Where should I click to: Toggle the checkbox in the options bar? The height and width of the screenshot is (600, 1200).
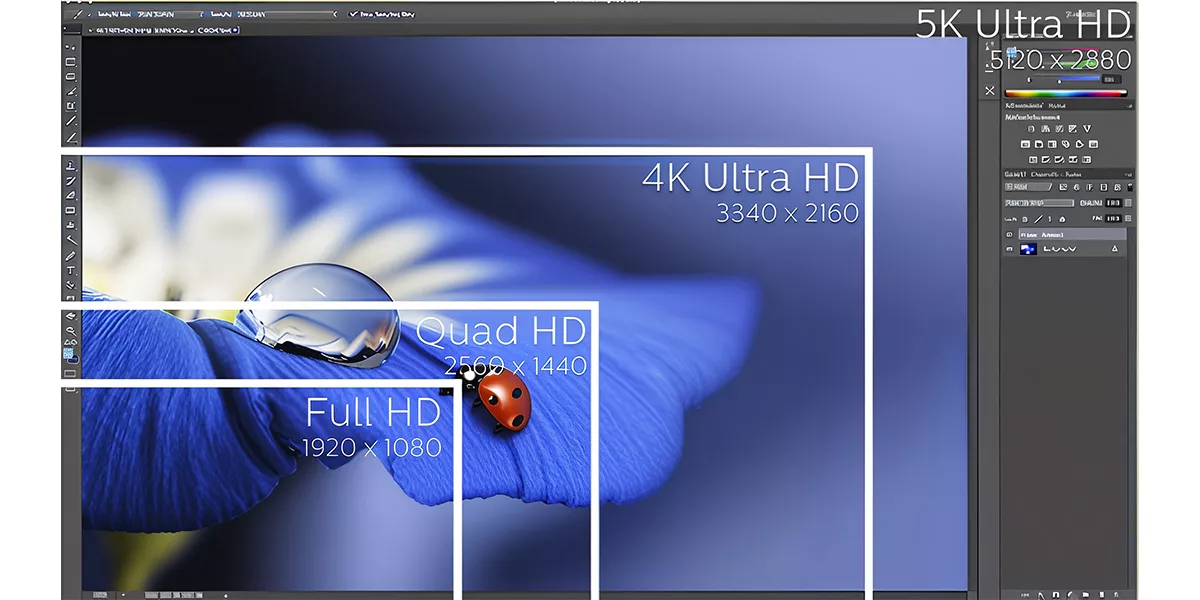tap(352, 14)
